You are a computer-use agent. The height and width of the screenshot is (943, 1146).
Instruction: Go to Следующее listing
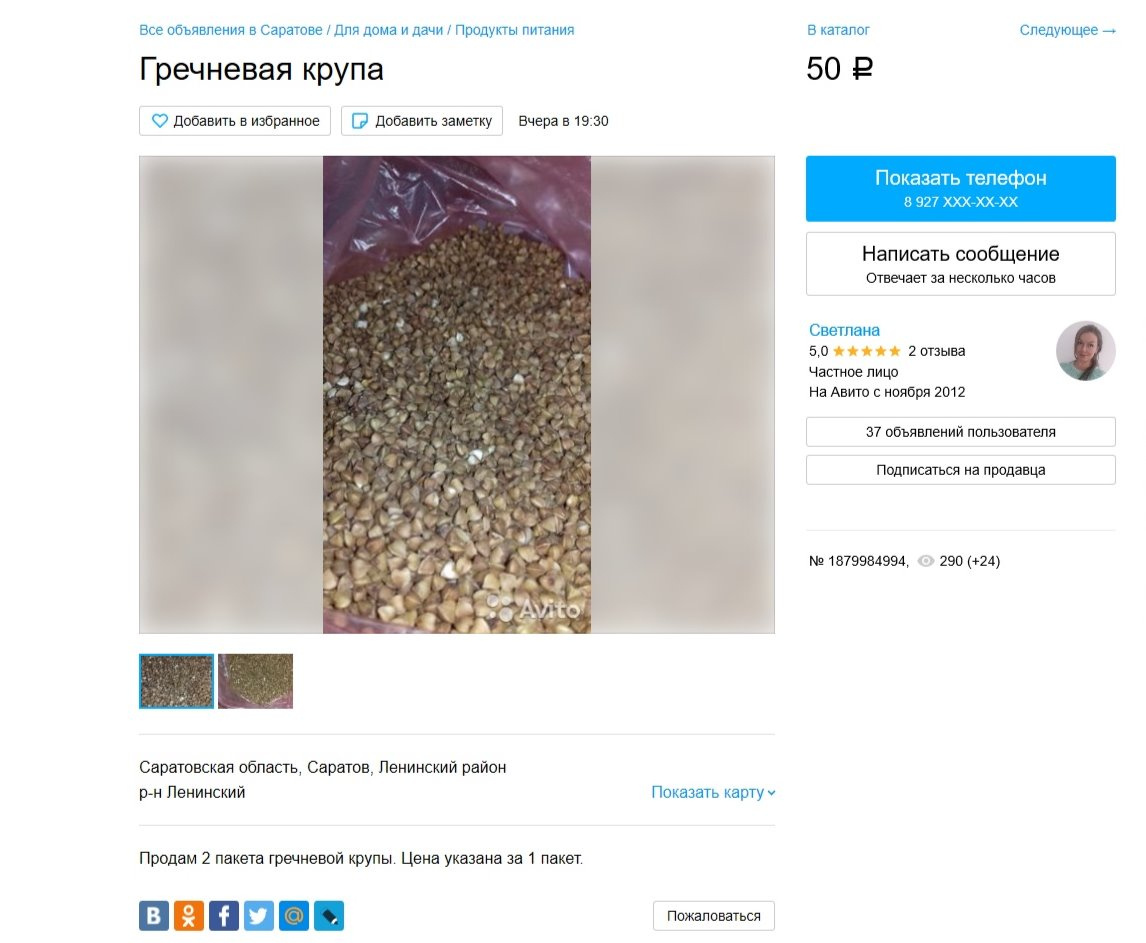[1067, 30]
